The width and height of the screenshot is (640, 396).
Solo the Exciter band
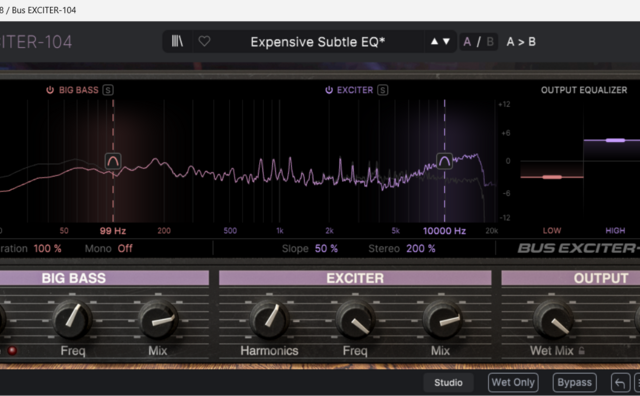click(x=382, y=90)
